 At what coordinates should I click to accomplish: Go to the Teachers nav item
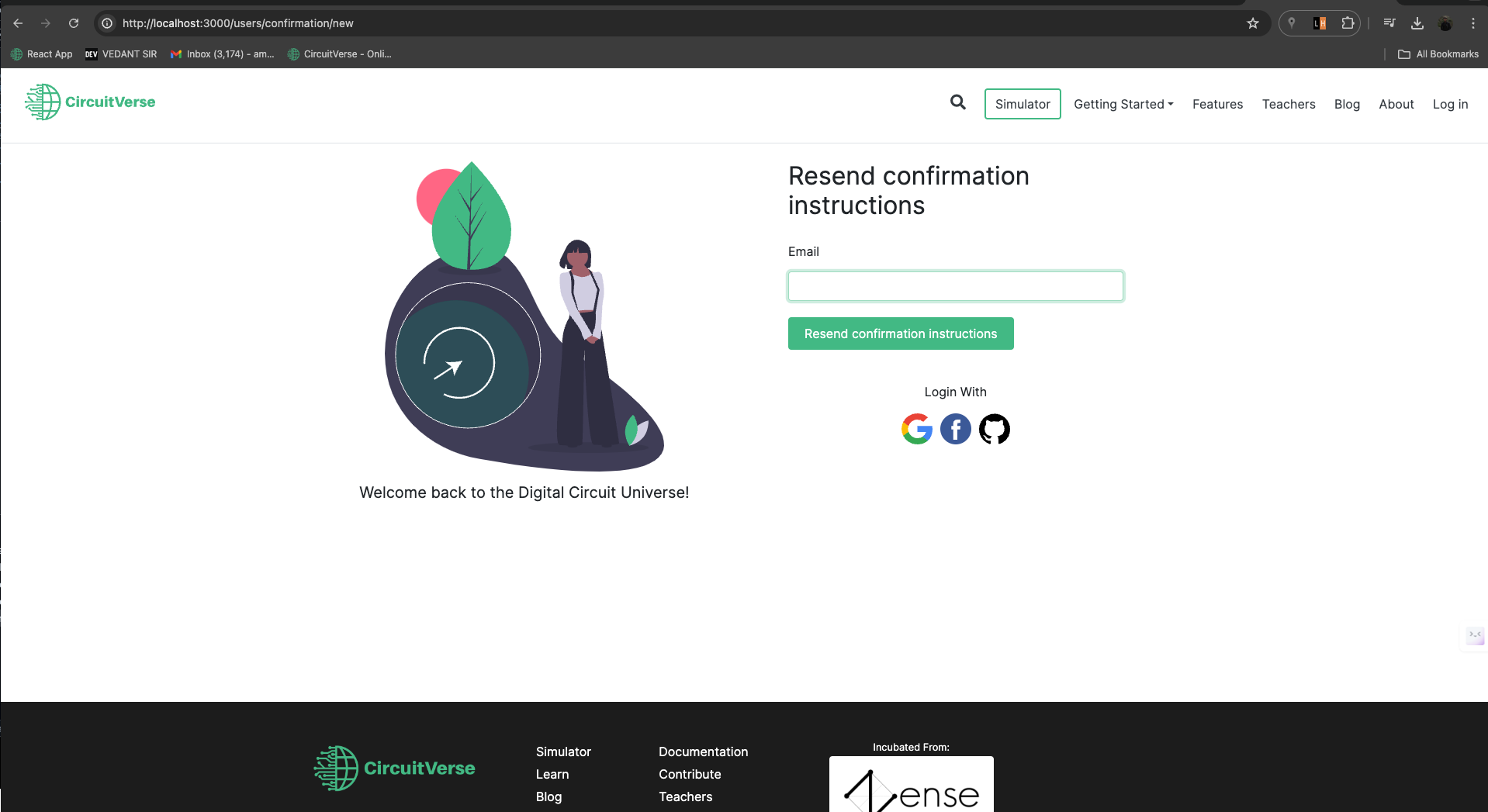point(1288,104)
